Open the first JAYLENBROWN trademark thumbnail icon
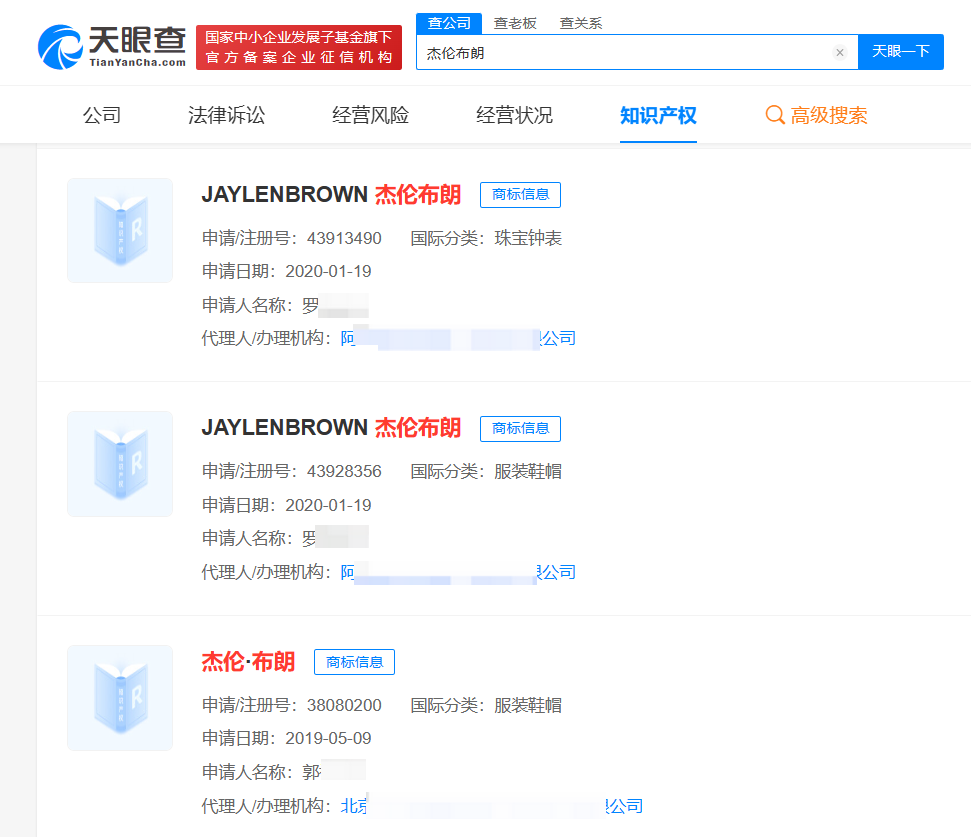 click(x=120, y=230)
